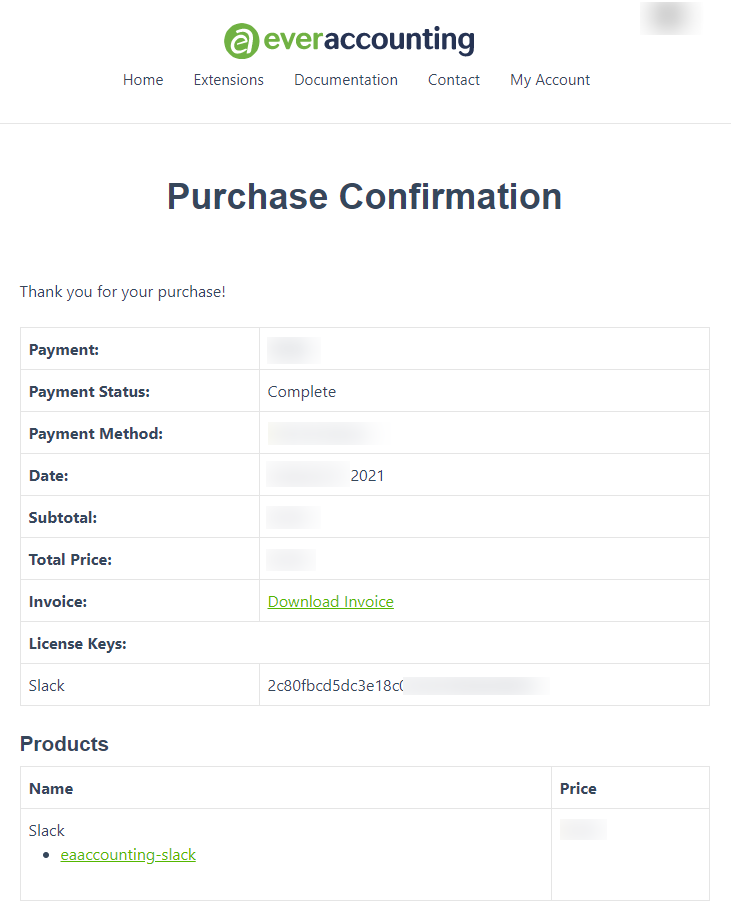Click the Slack label under License Keys
Image resolution: width=731 pixels, height=922 pixels.
pos(46,686)
